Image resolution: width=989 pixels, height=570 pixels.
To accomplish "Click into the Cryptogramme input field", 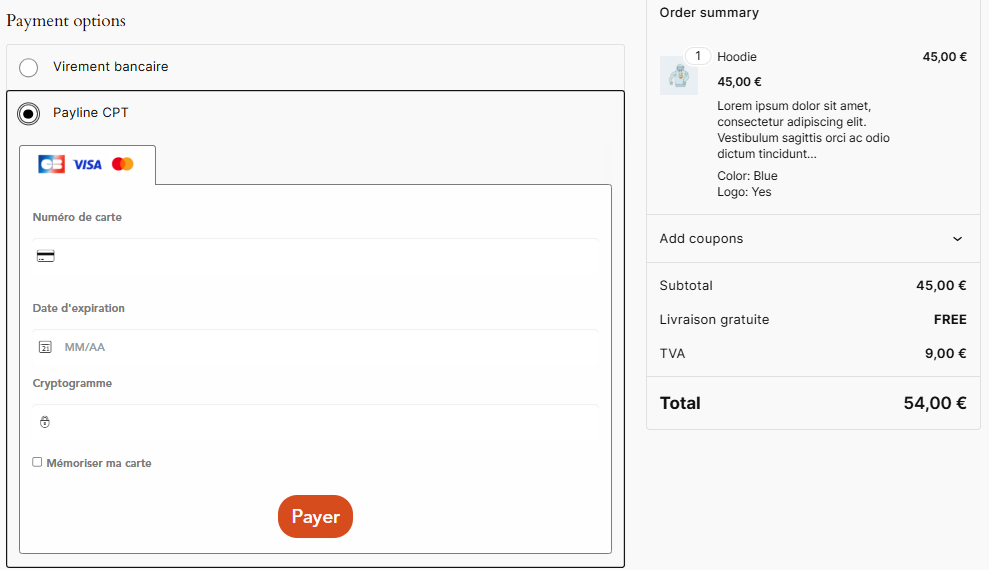I will pyautogui.click(x=320, y=422).
